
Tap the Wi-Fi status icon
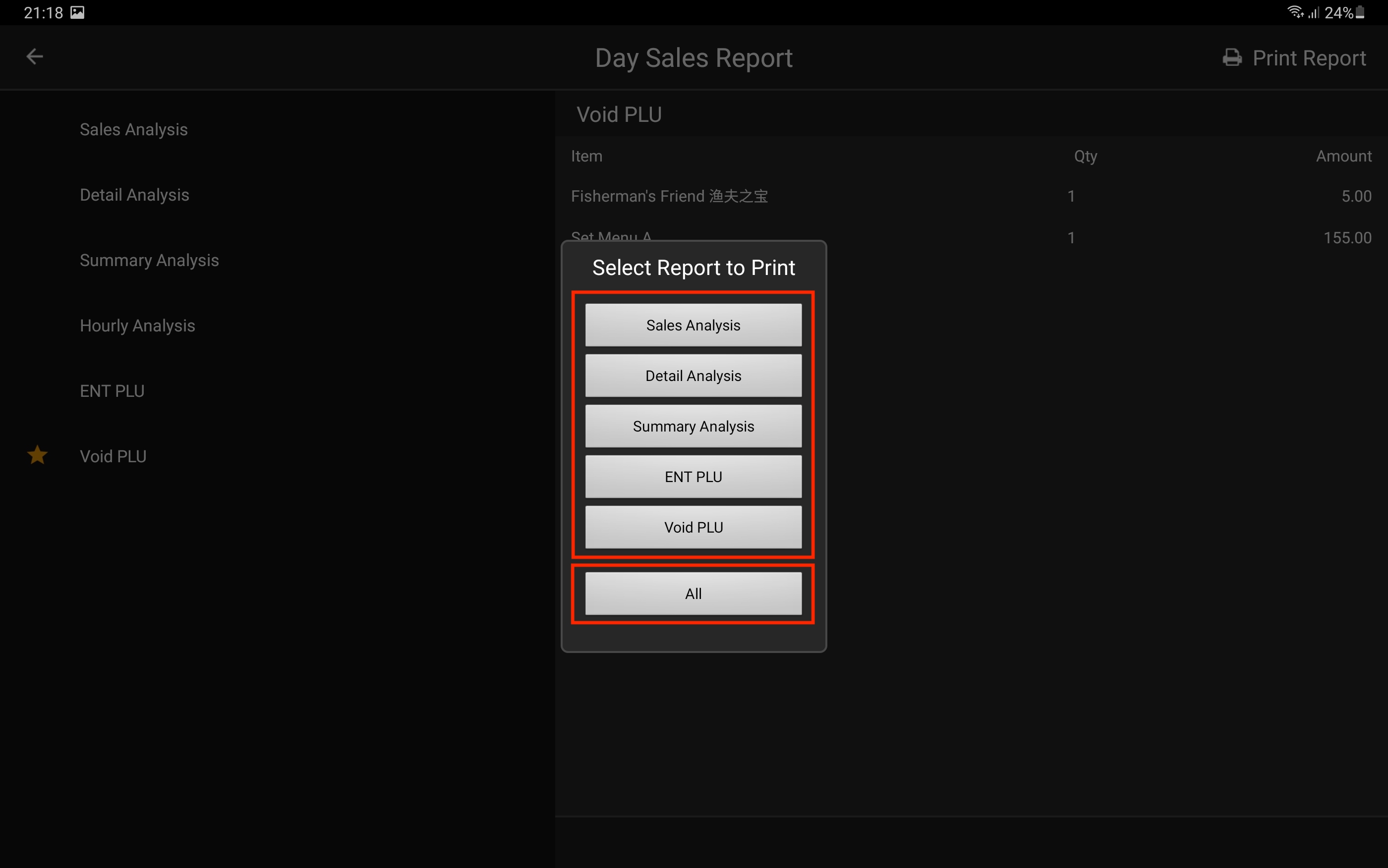1294,11
